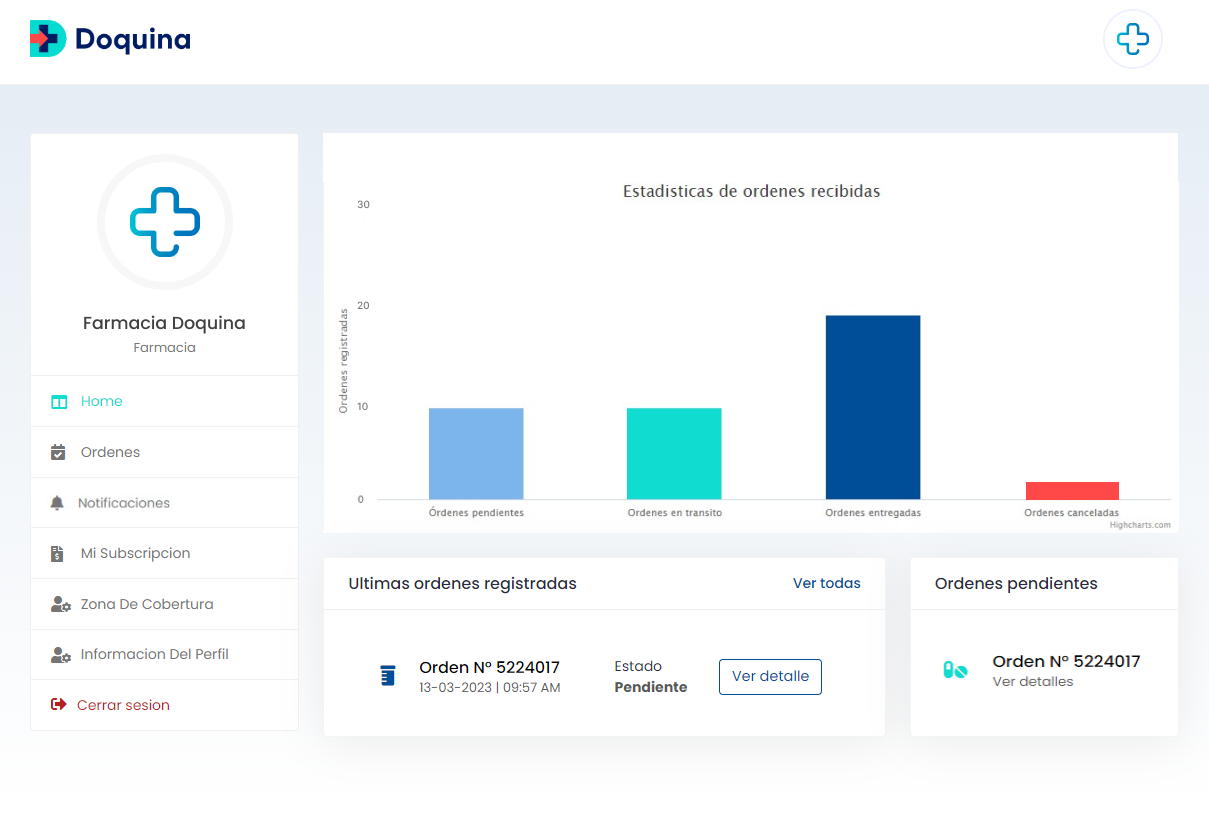This screenshot has width=1209, height=815.
Task: Click the pill icon beside pending order
Action: 954,670
